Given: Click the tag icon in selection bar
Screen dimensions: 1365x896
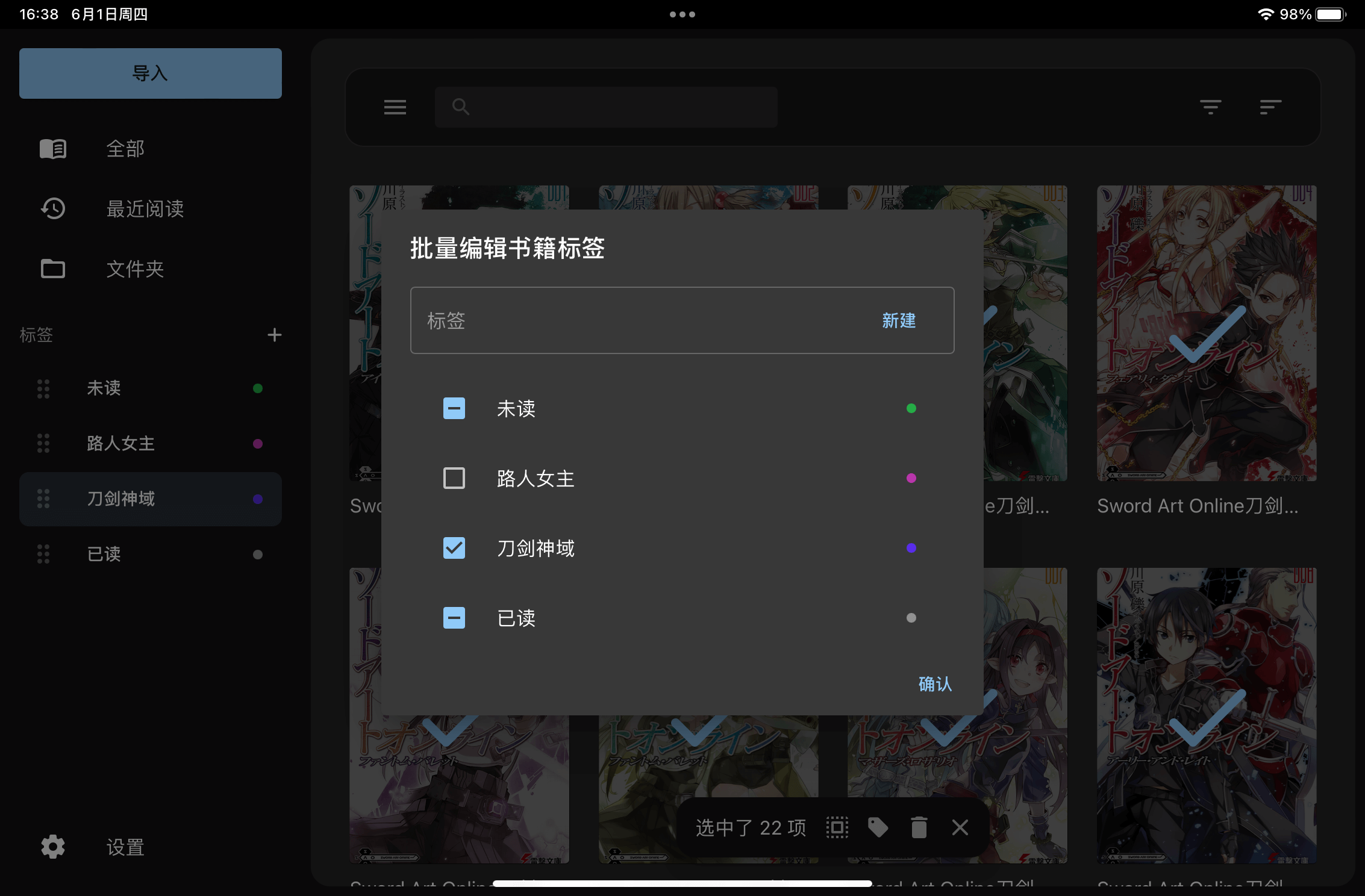Looking at the screenshot, I should click(878, 827).
